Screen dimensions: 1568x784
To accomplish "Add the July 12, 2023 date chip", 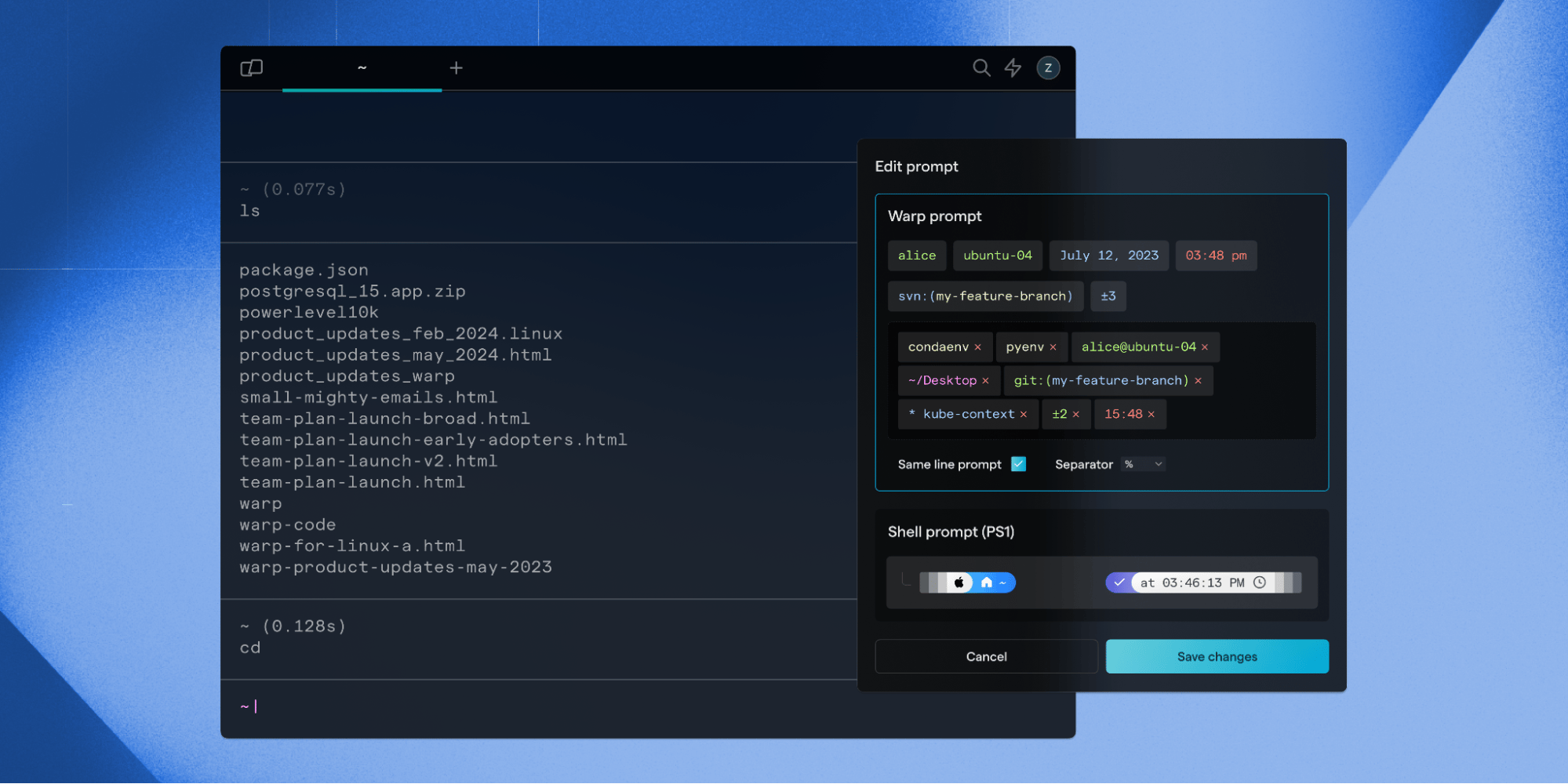I will coord(1108,256).
